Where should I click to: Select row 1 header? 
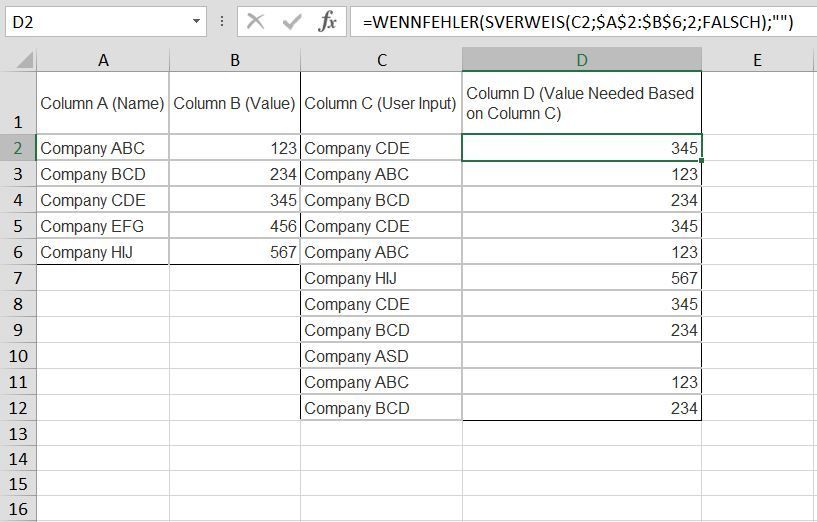coord(18,103)
